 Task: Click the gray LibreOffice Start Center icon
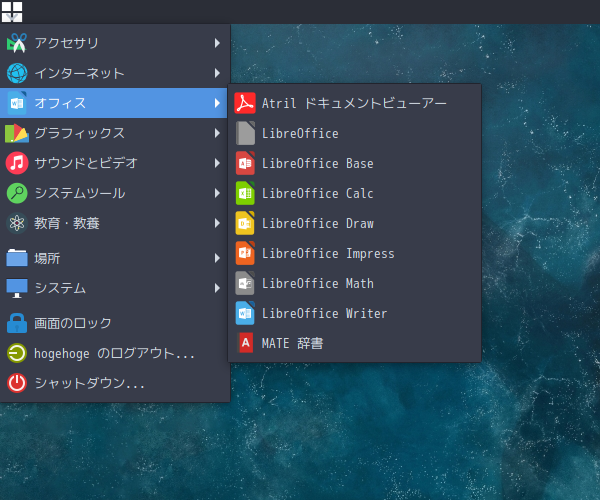[245, 133]
